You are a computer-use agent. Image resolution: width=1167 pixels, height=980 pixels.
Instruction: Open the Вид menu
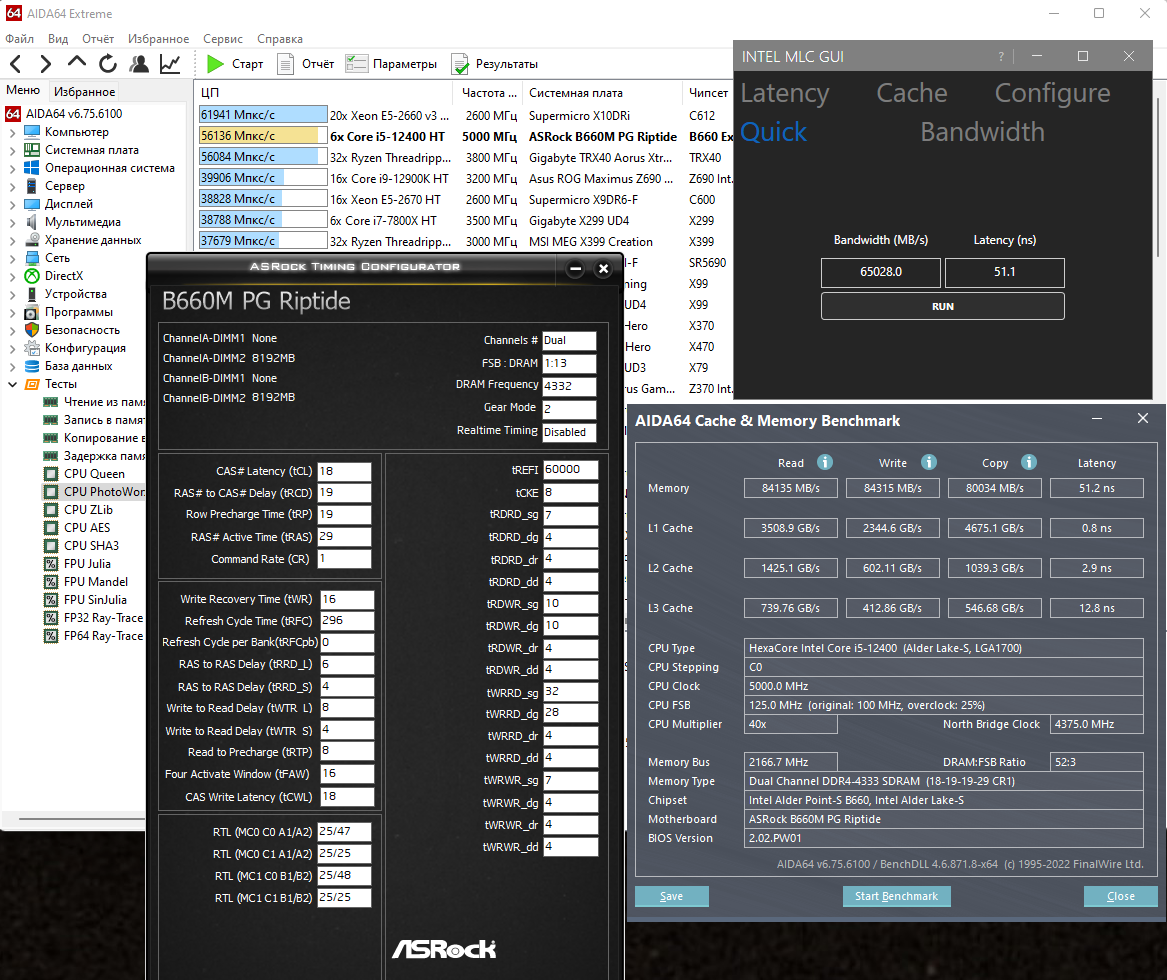pos(58,39)
